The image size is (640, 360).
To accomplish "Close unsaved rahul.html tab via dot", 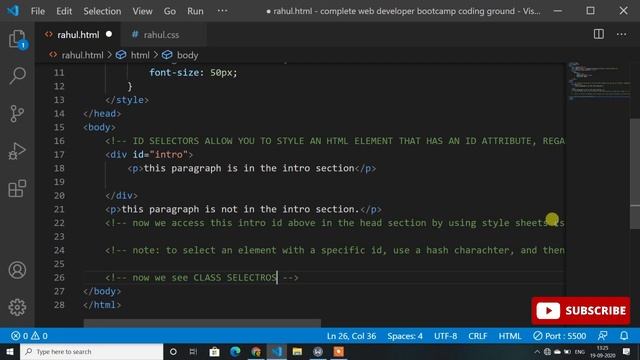I will click(109, 34).
